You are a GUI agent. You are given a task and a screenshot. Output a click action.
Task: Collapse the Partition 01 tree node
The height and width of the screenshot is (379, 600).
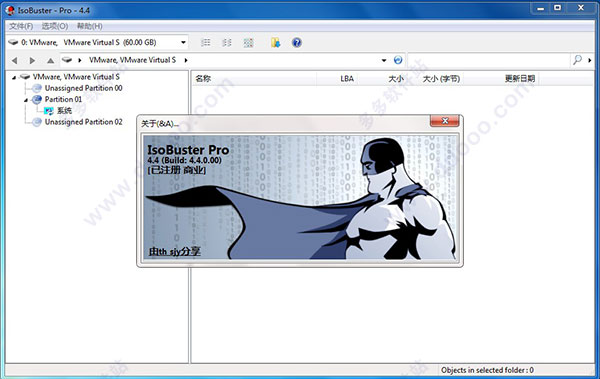click(26, 100)
